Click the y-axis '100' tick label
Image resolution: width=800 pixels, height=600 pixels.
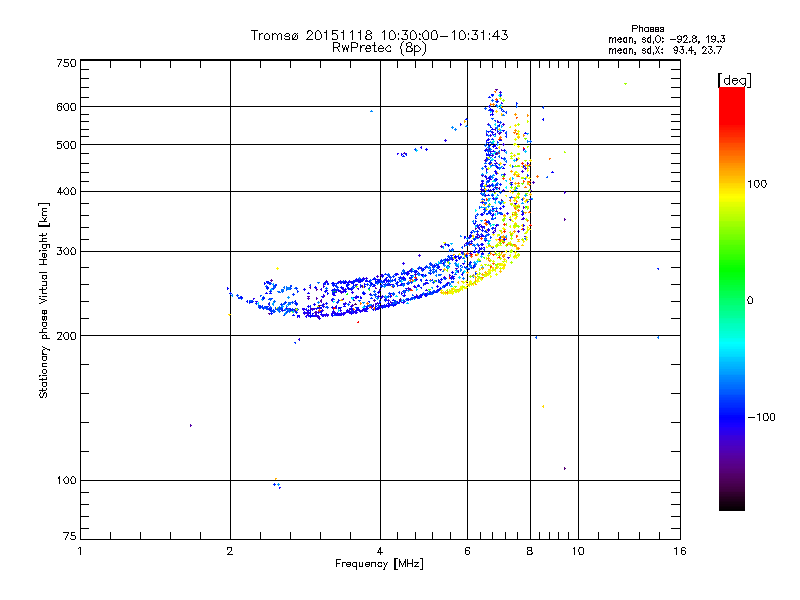coord(66,480)
